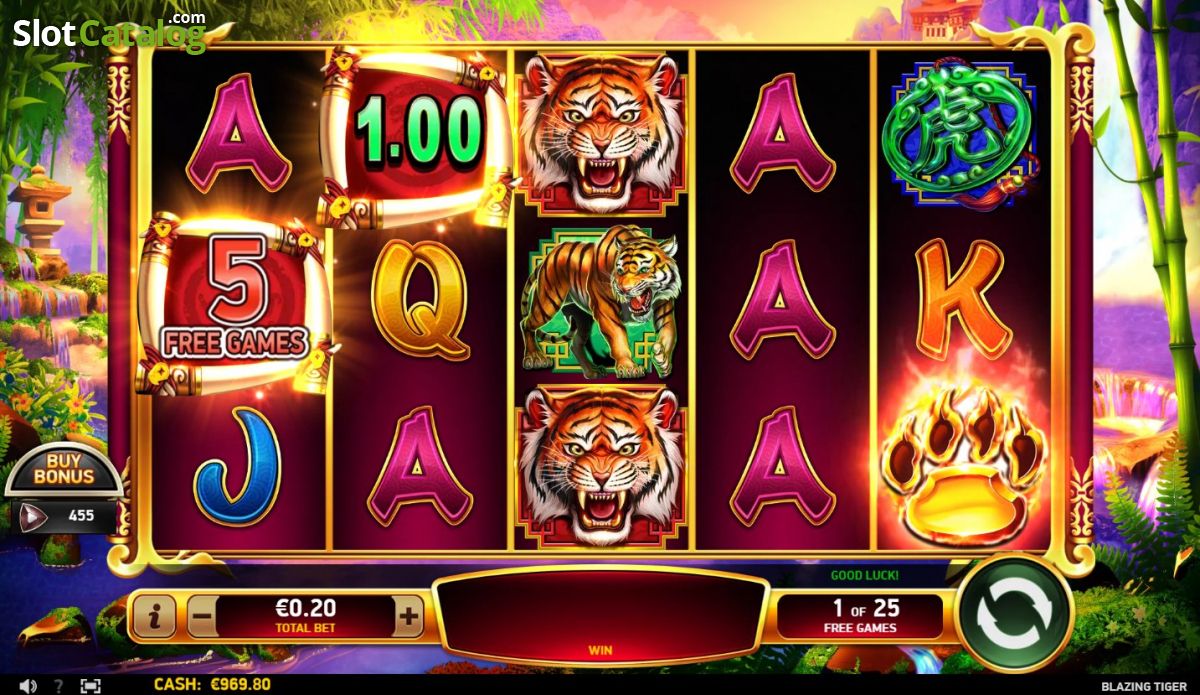Image resolution: width=1200 pixels, height=695 pixels.
Task: Click the €0.20 total bet field
Action: pos(305,617)
